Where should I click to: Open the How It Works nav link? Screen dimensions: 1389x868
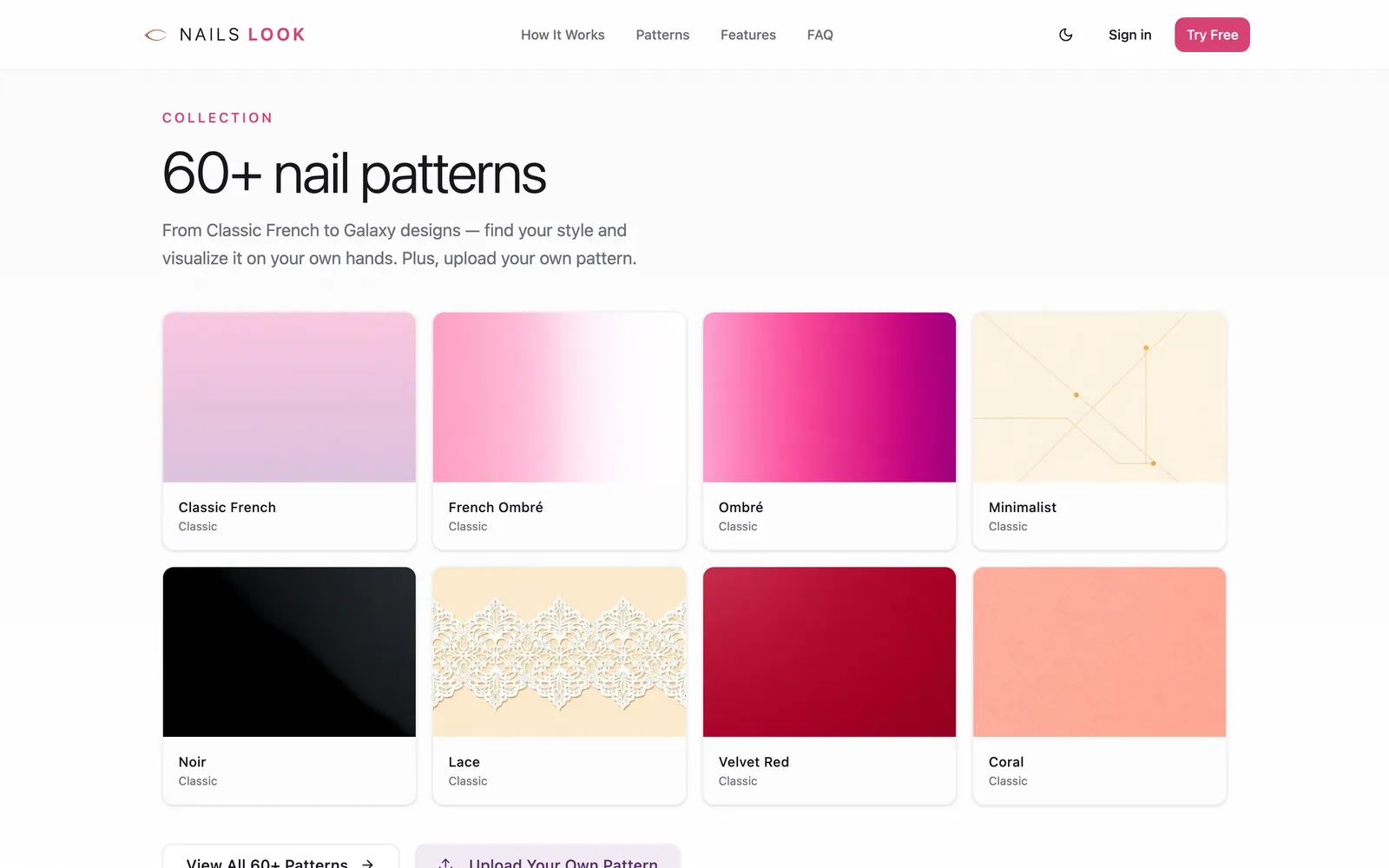pos(563,35)
